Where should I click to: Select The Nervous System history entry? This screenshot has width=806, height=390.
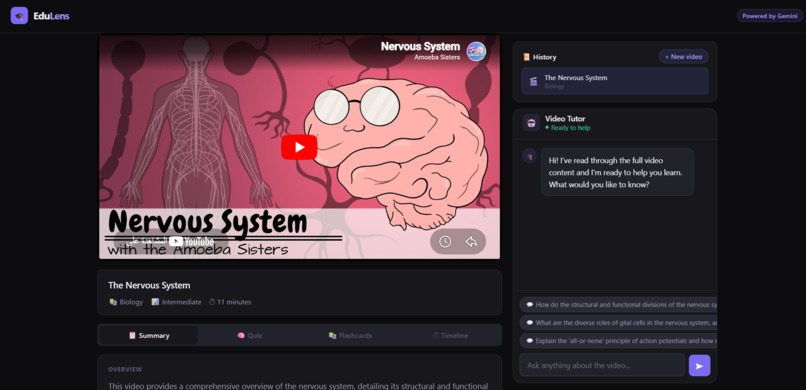click(615, 81)
